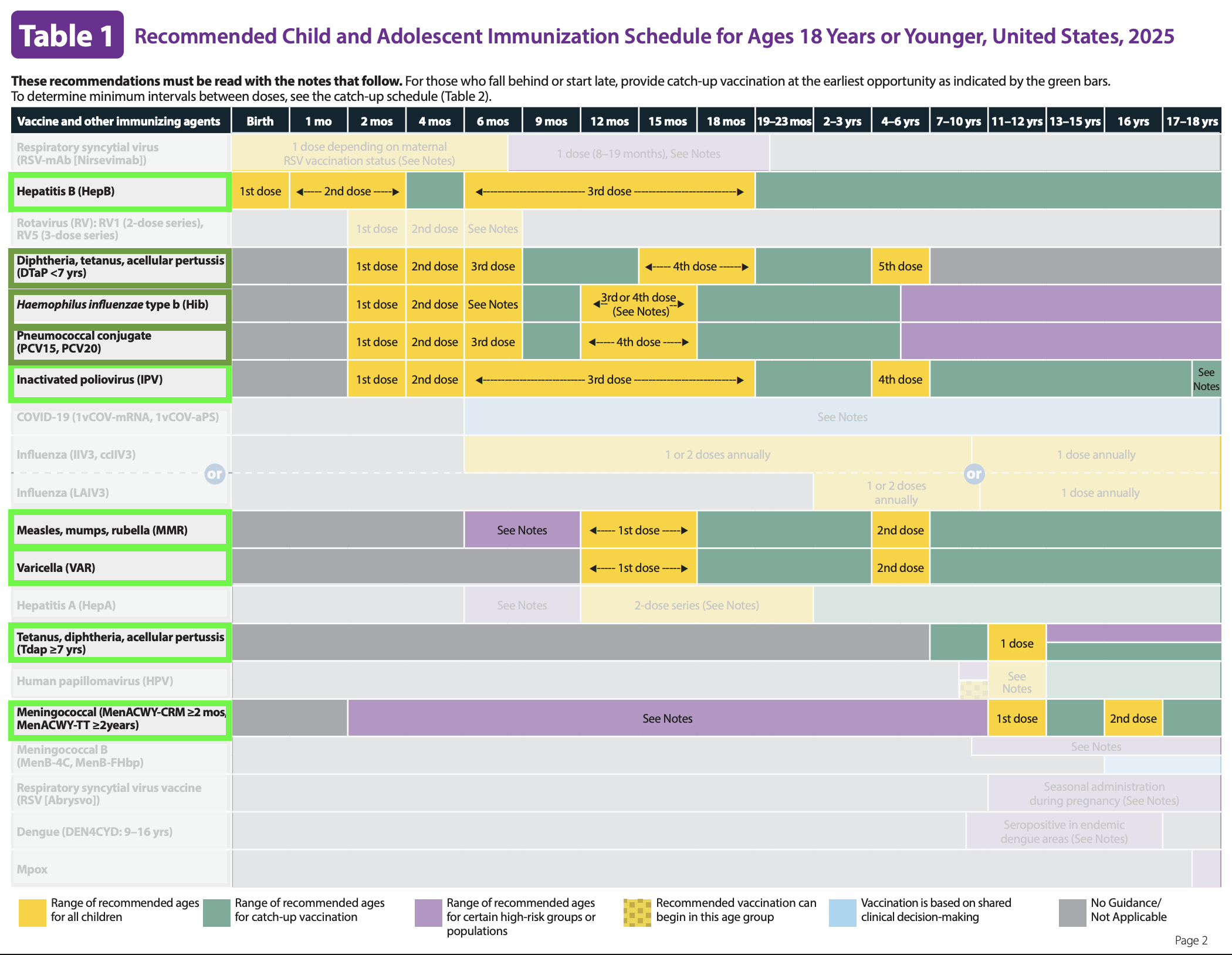Click the purple high-risk groups legend swatch
This screenshot has height=955, width=1232.
tap(428, 913)
